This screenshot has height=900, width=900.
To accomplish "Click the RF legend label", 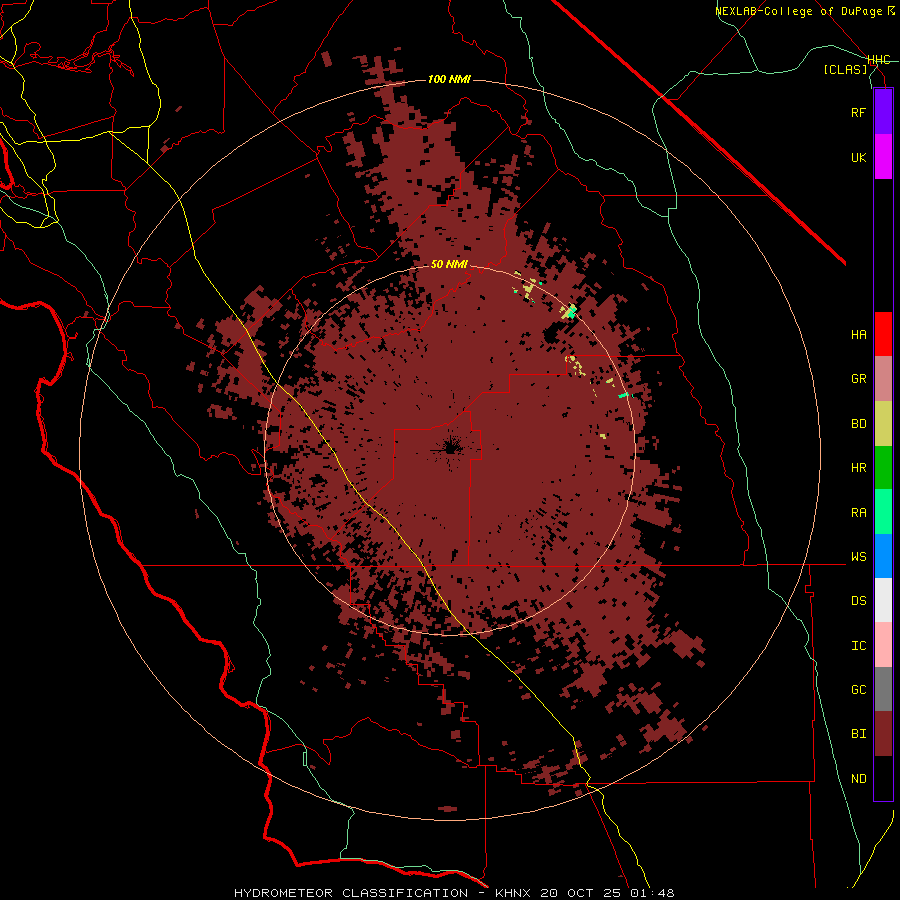I will point(858,112).
